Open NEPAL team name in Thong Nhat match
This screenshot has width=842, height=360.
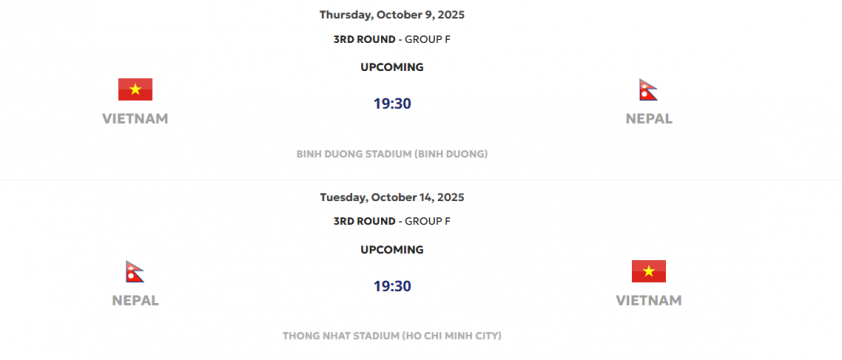coord(135,300)
